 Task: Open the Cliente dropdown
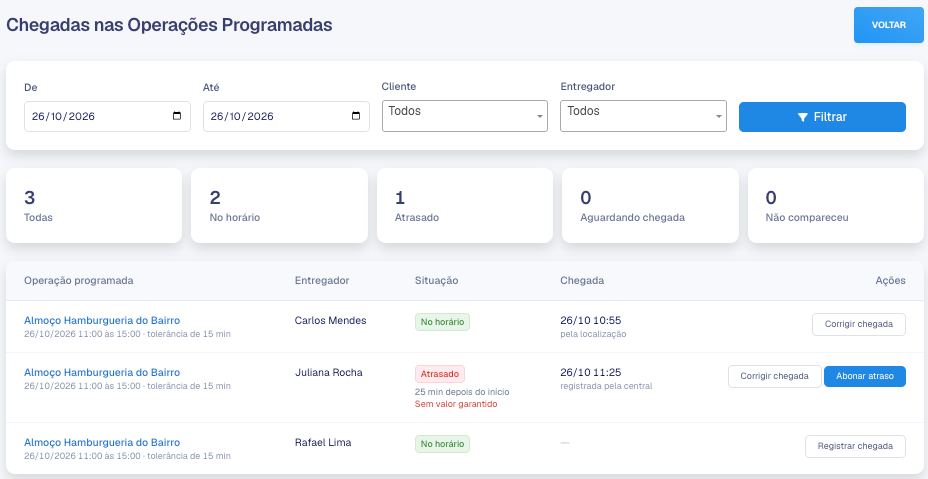(x=465, y=115)
